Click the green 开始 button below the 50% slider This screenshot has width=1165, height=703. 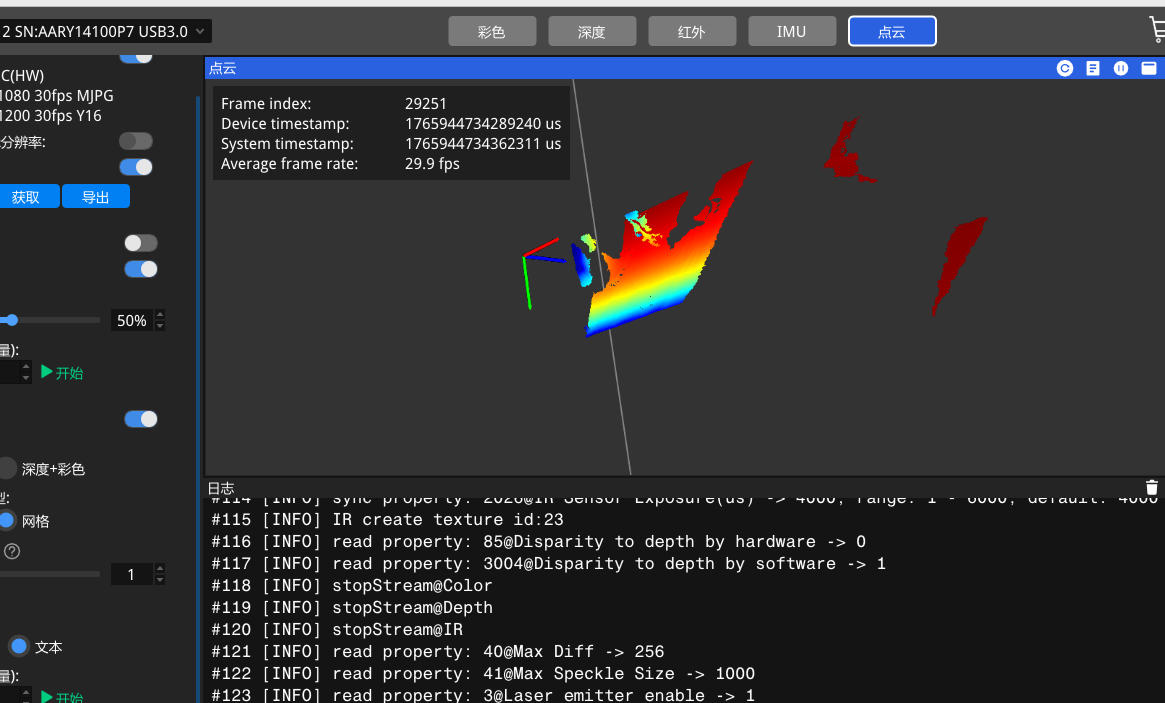click(62, 372)
